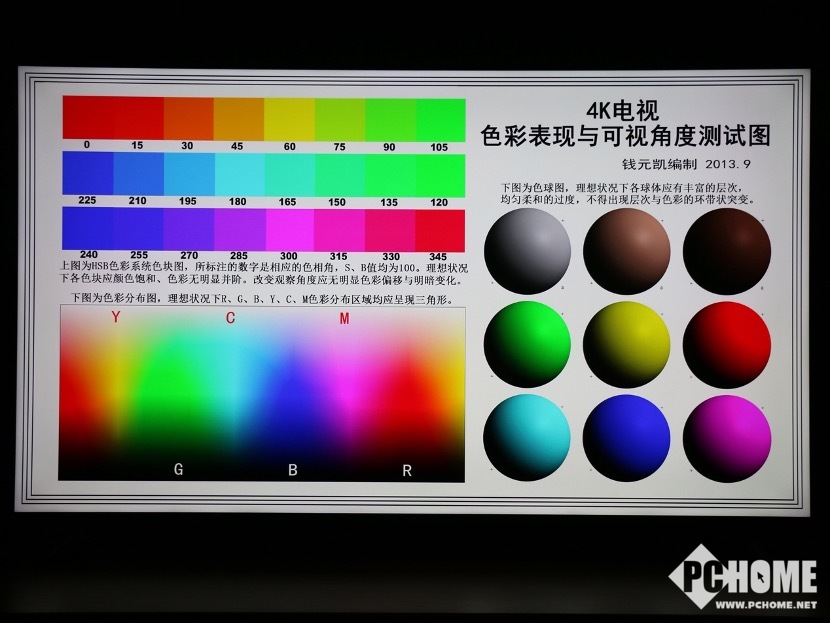
Task: Click the hue 0 red color block
Action: [88, 117]
